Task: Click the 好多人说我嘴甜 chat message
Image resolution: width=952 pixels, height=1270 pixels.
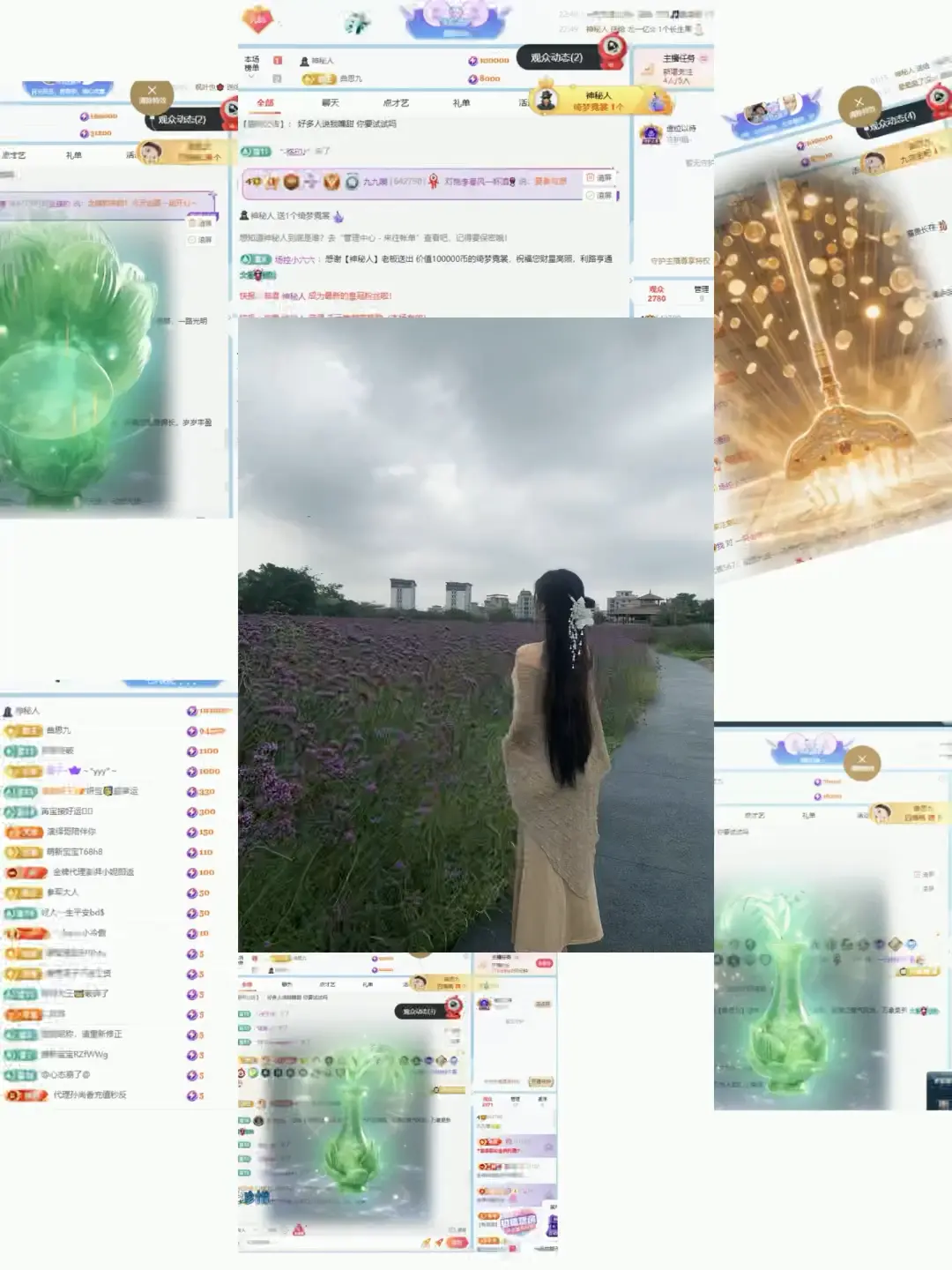Action: coord(346,124)
